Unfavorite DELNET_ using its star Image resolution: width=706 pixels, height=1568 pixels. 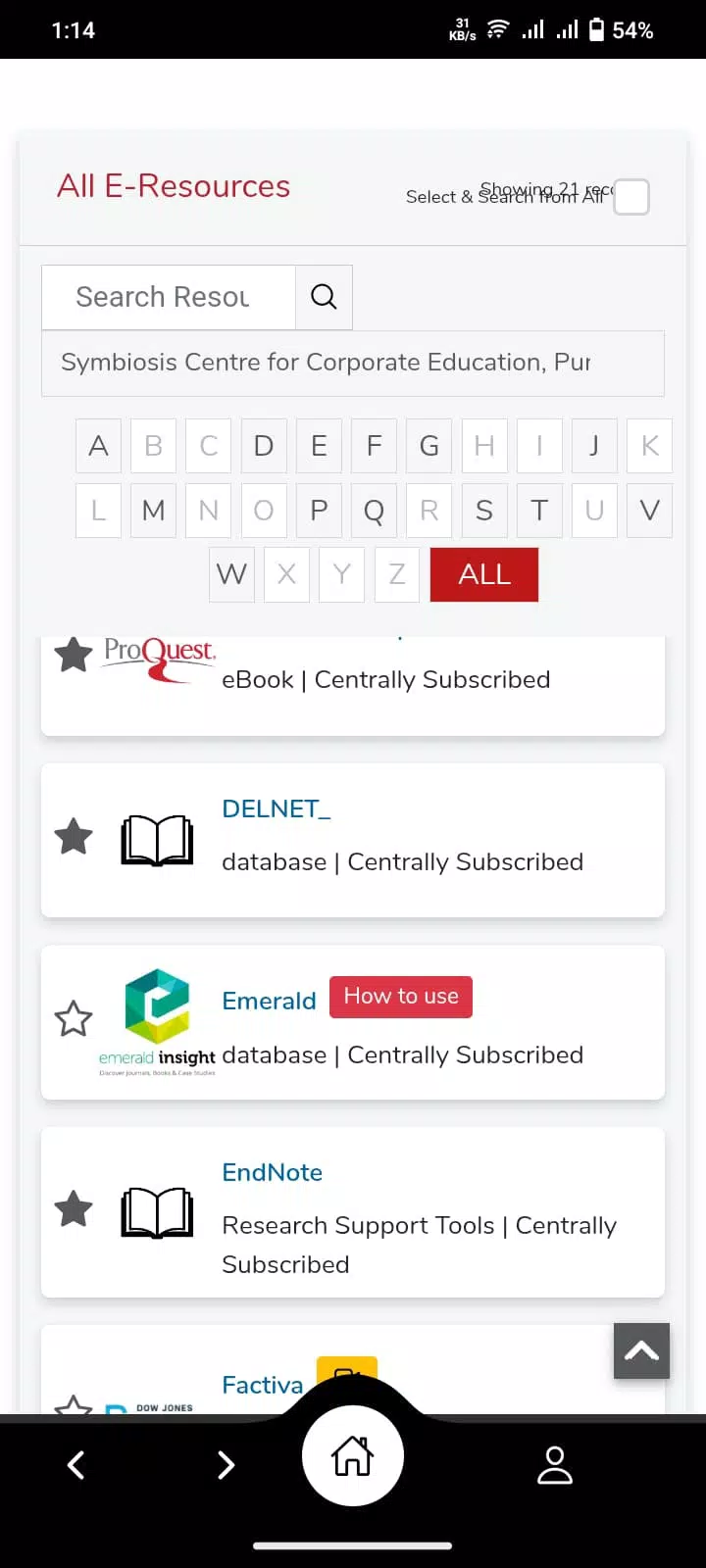[74, 837]
